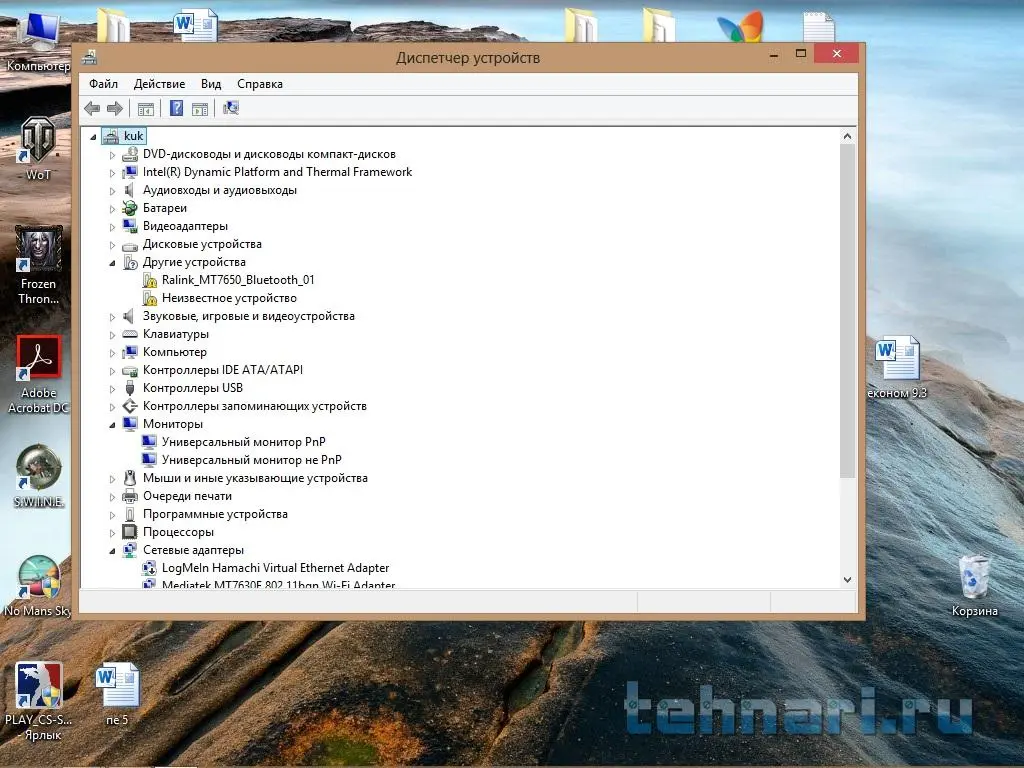Viewport: 1024px width, 768px height.
Task: Select the Frozen Throne desktop shortcut
Action: click(x=39, y=266)
